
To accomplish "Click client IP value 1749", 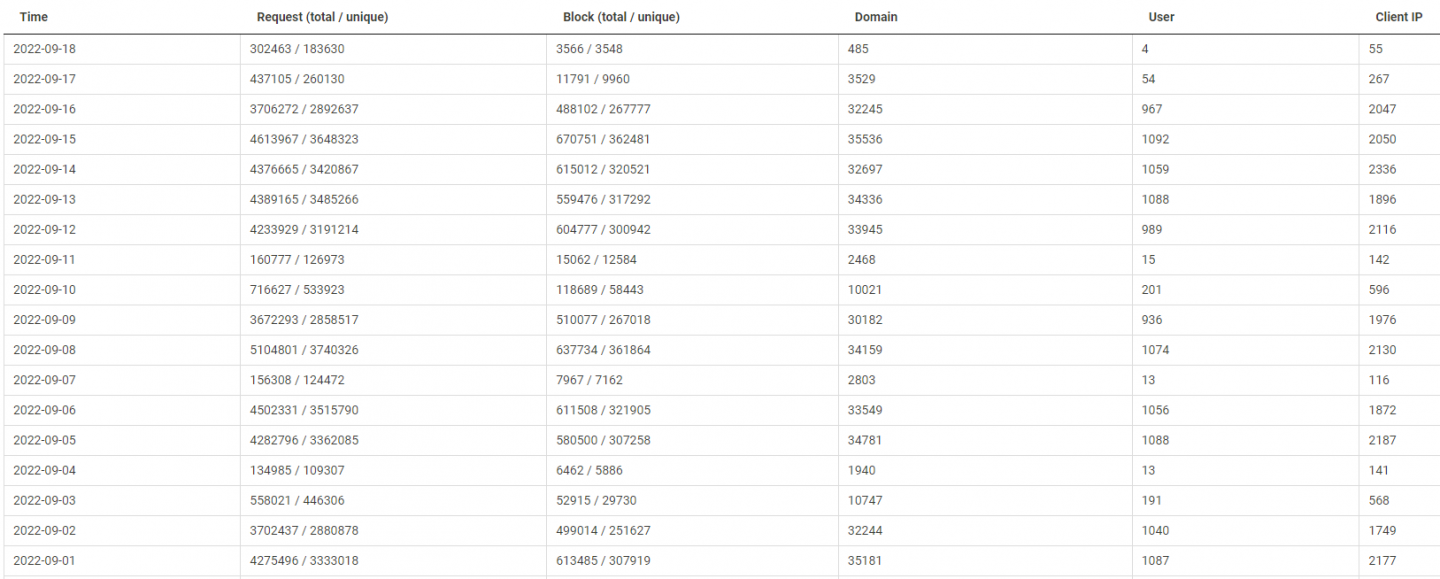I will pyautogui.click(x=1383, y=531).
